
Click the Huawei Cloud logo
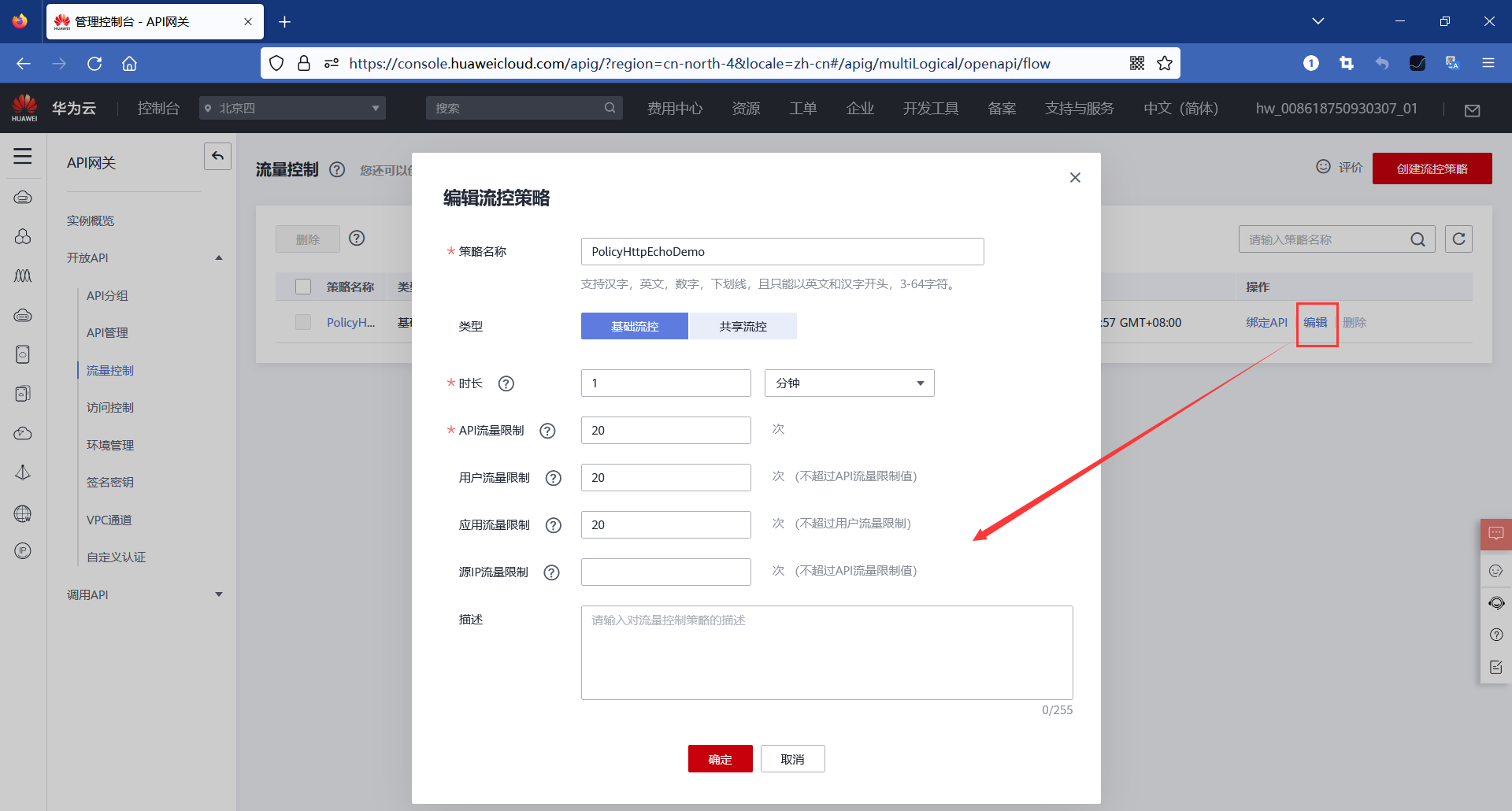coord(24,108)
